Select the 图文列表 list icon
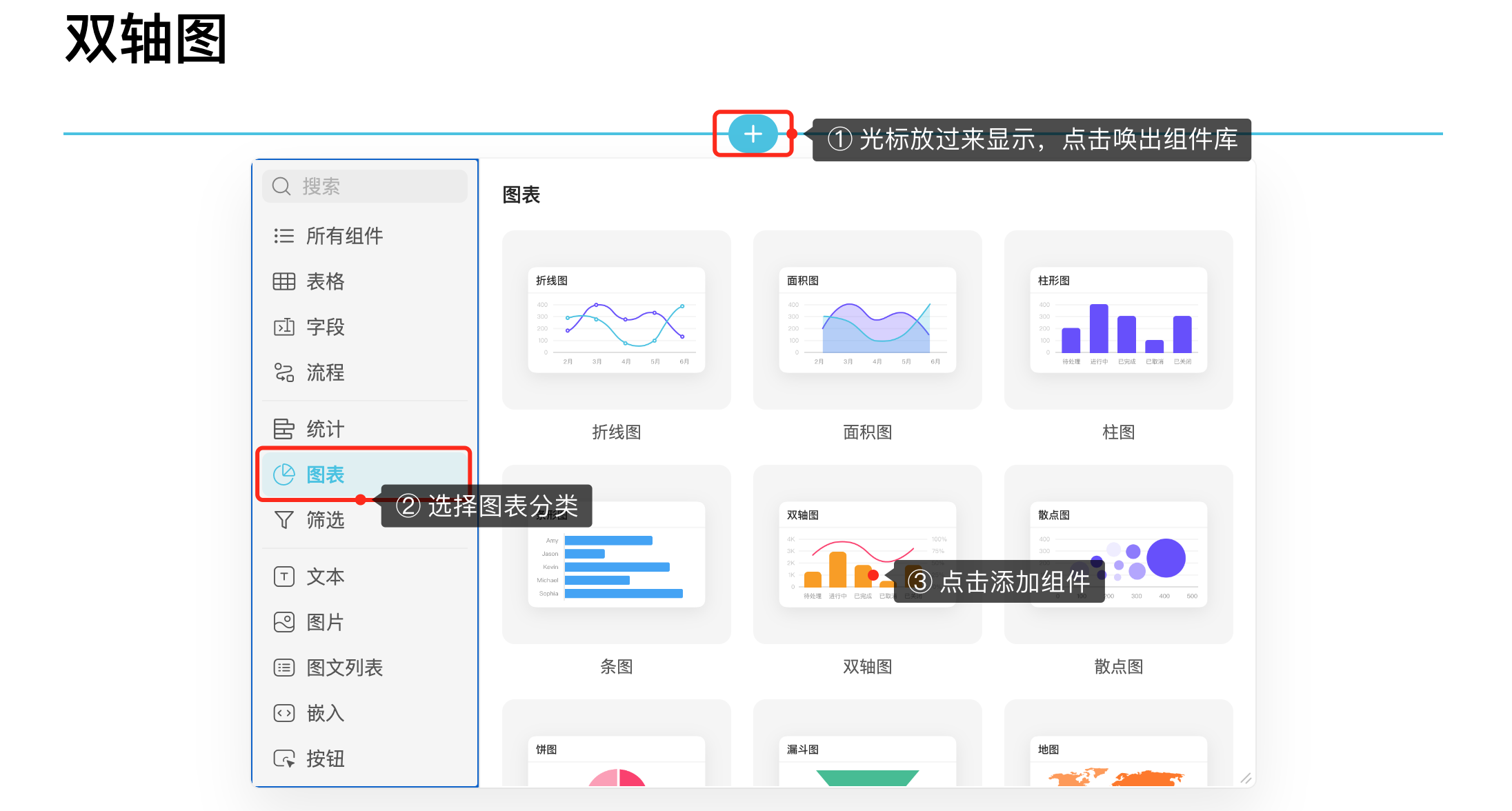The width and height of the screenshot is (1512, 811). pyautogui.click(x=283, y=668)
